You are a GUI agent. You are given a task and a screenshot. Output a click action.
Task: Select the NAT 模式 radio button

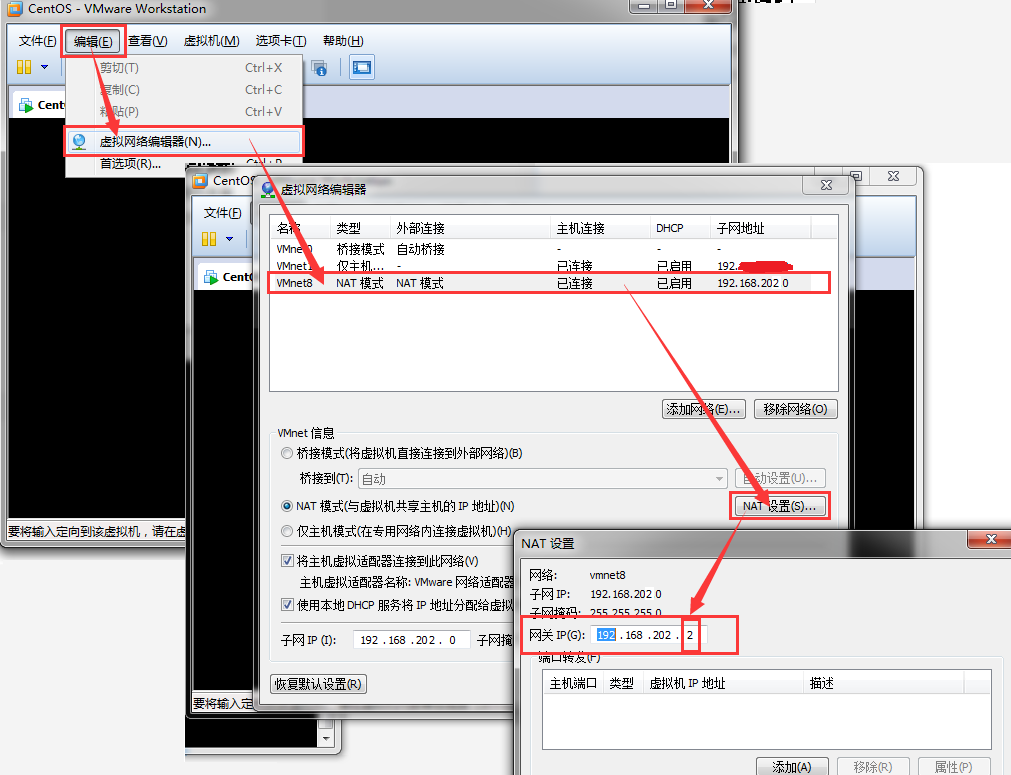[287, 506]
